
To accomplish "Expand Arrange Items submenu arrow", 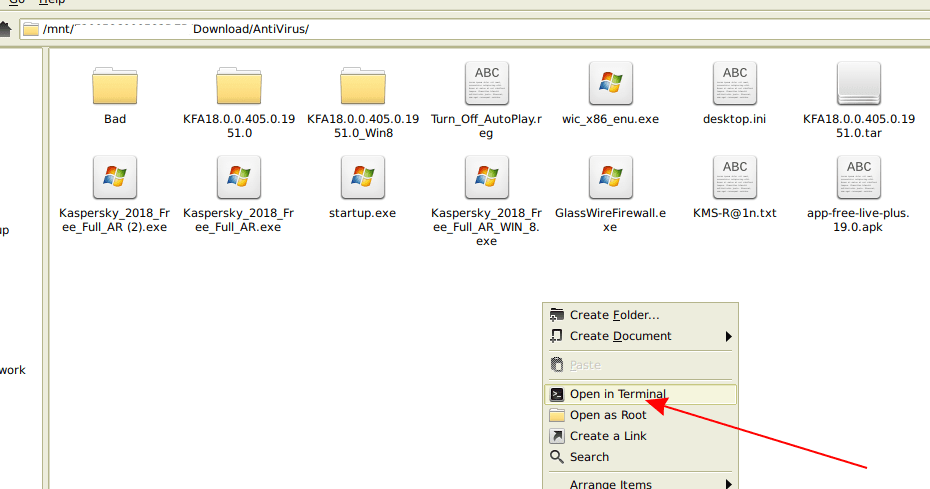I will pyautogui.click(x=728, y=484).
